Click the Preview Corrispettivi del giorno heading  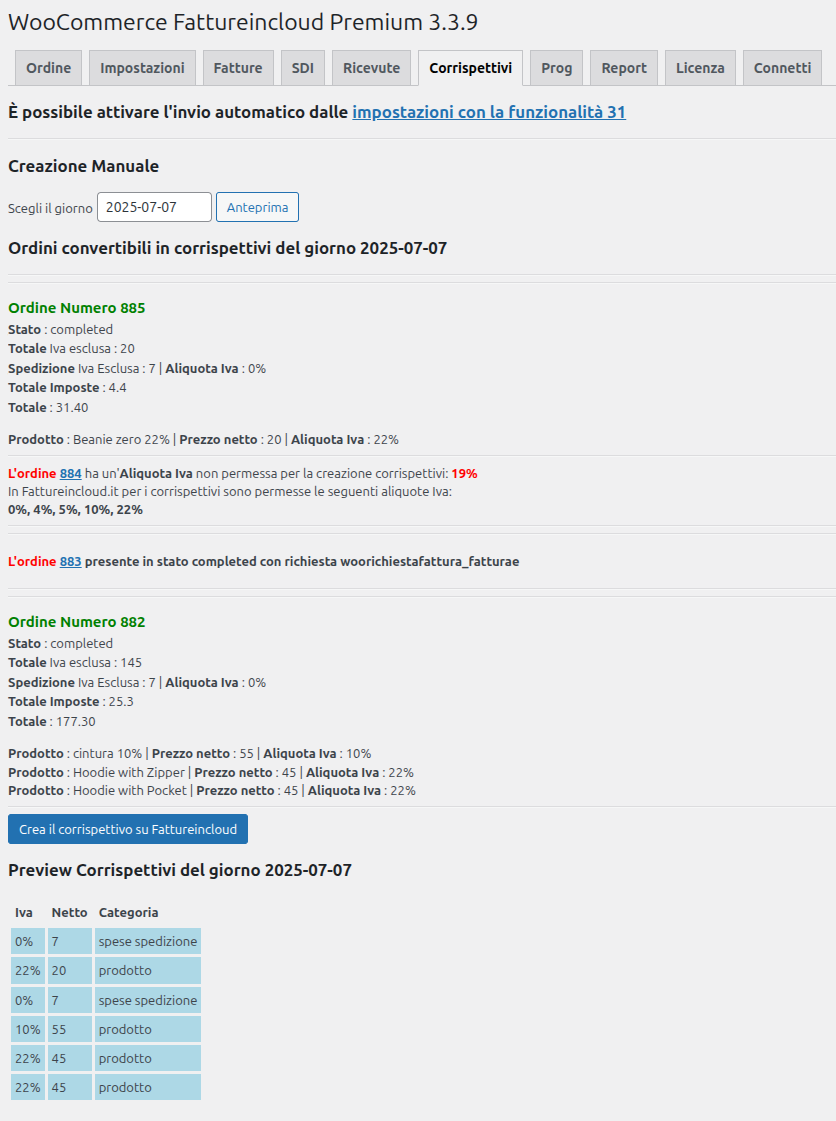pos(180,870)
